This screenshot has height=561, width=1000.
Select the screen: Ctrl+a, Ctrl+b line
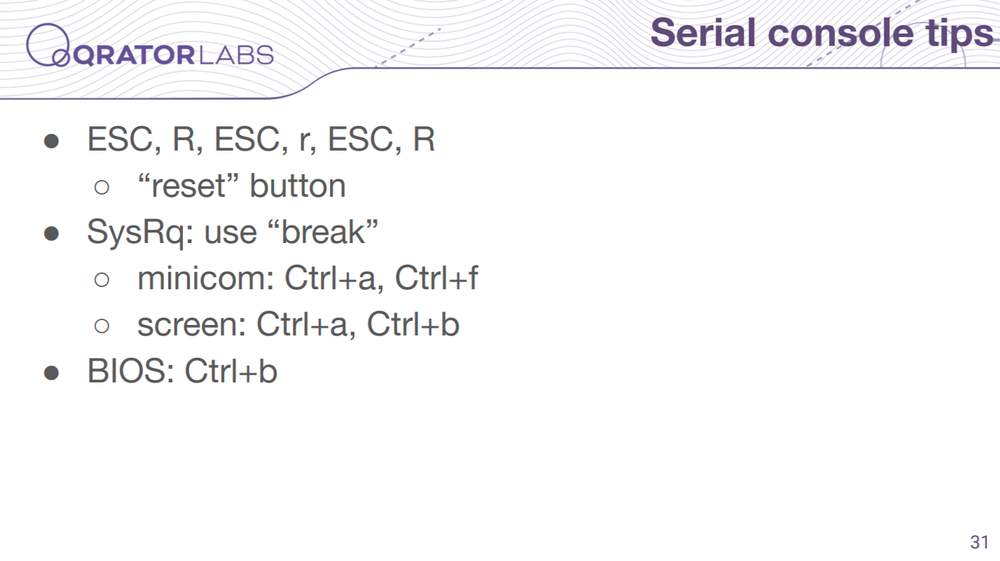point(298,324)
